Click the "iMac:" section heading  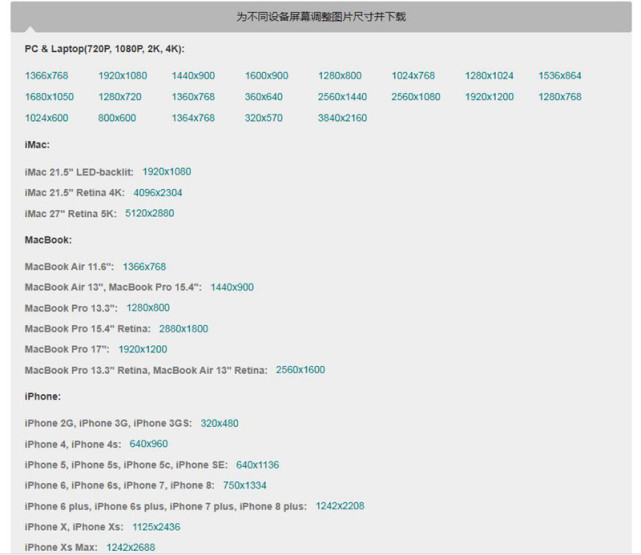coord(37,145)
